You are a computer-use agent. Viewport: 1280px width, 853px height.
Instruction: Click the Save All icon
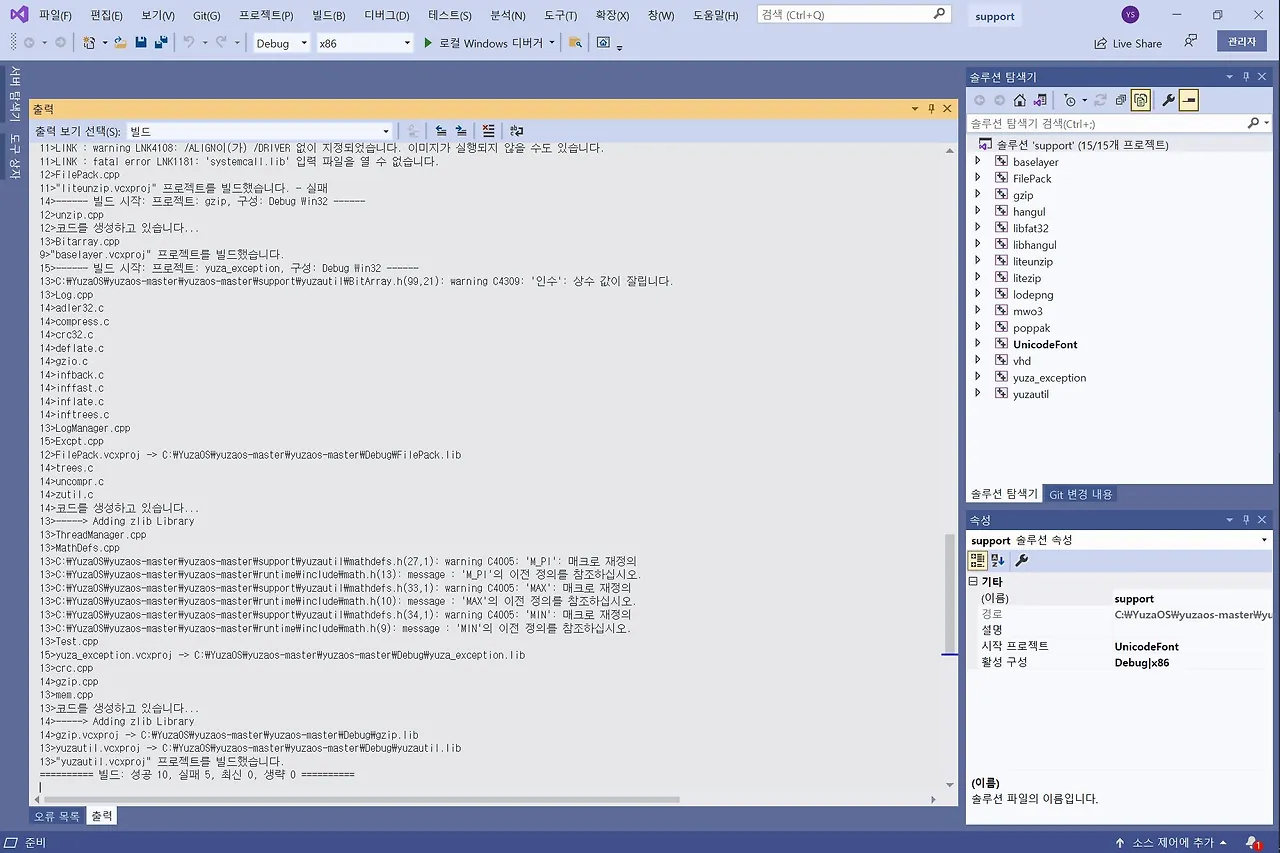coord(160,43)
